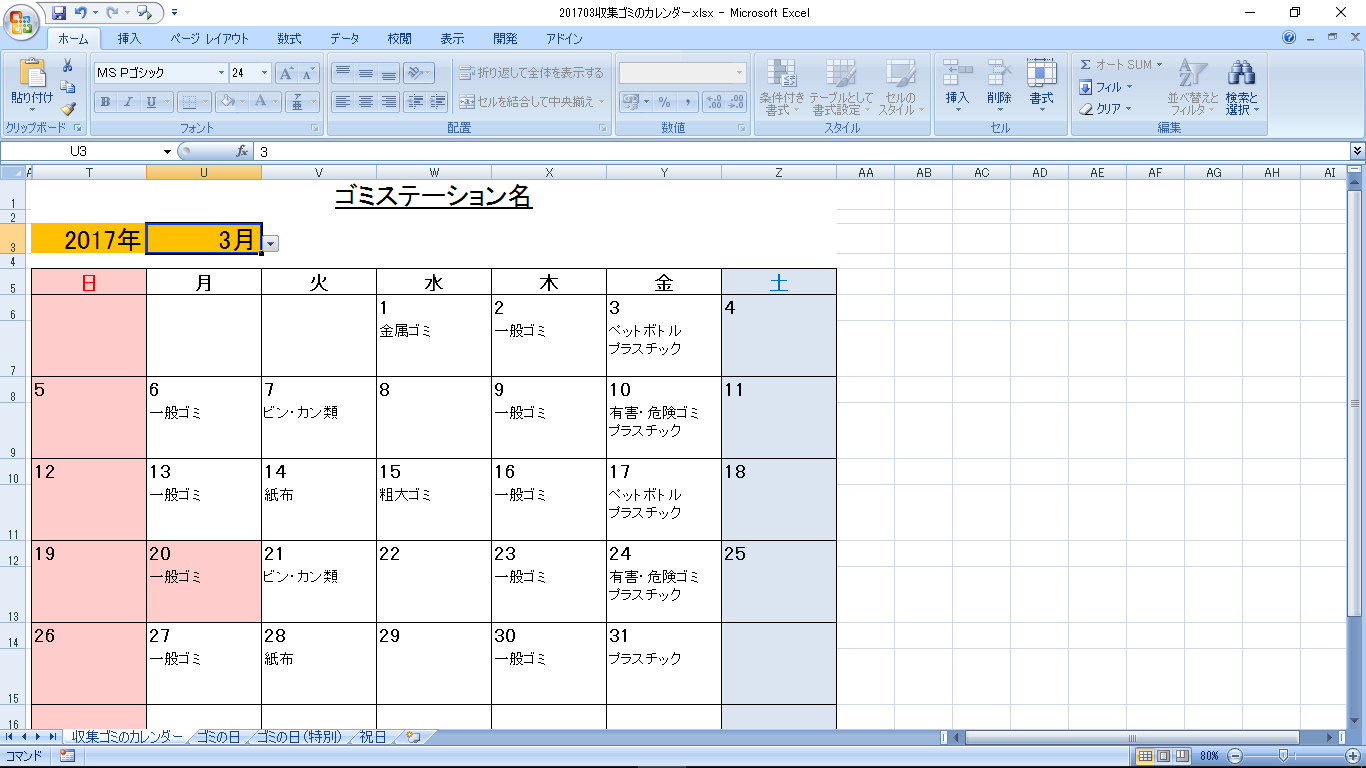
Task: Open the month dropdown beside 3月
Action: pyautogui.click(x=271, y=243)
